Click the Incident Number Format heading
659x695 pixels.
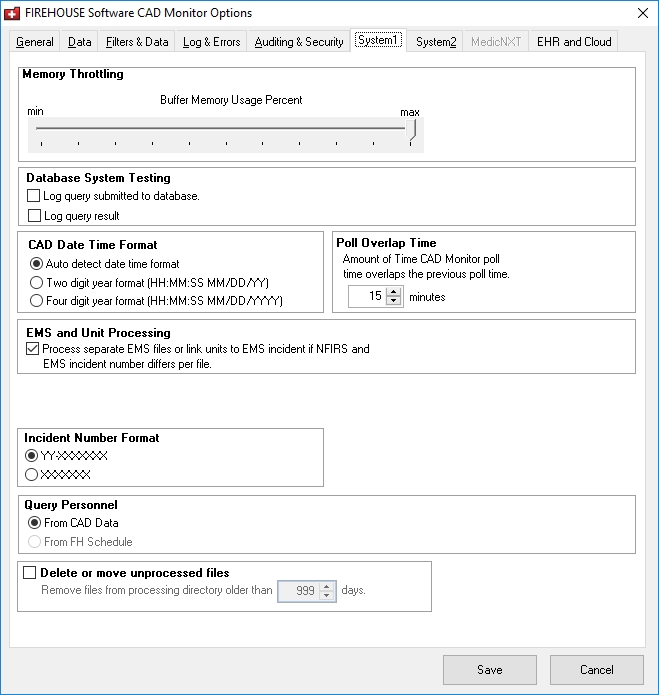92,438
